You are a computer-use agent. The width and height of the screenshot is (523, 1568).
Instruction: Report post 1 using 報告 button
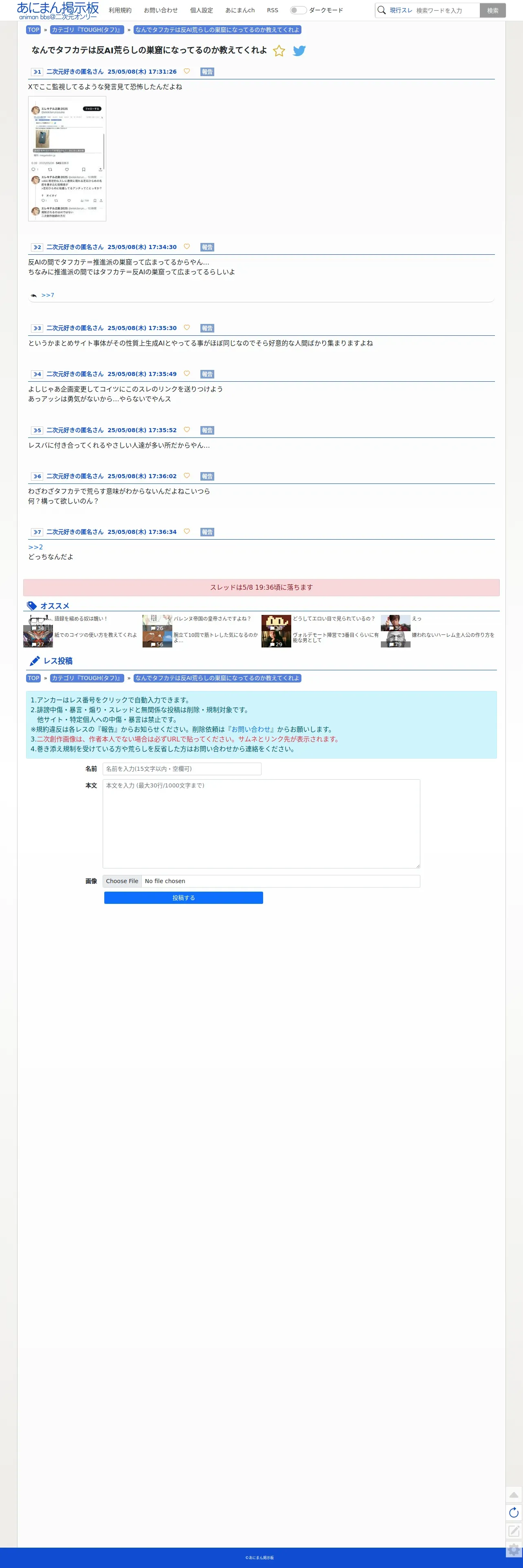207,72
